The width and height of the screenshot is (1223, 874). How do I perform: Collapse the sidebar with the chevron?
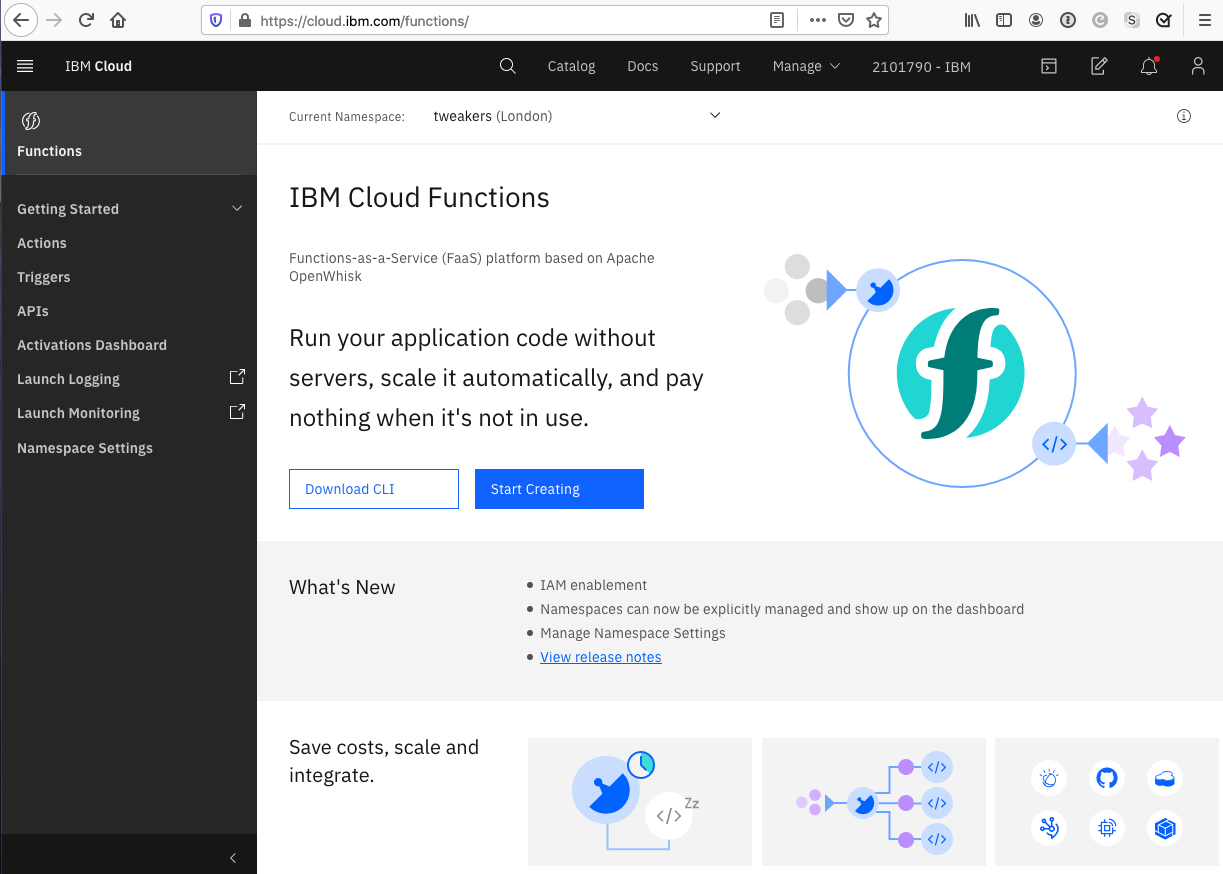(233, 858)
